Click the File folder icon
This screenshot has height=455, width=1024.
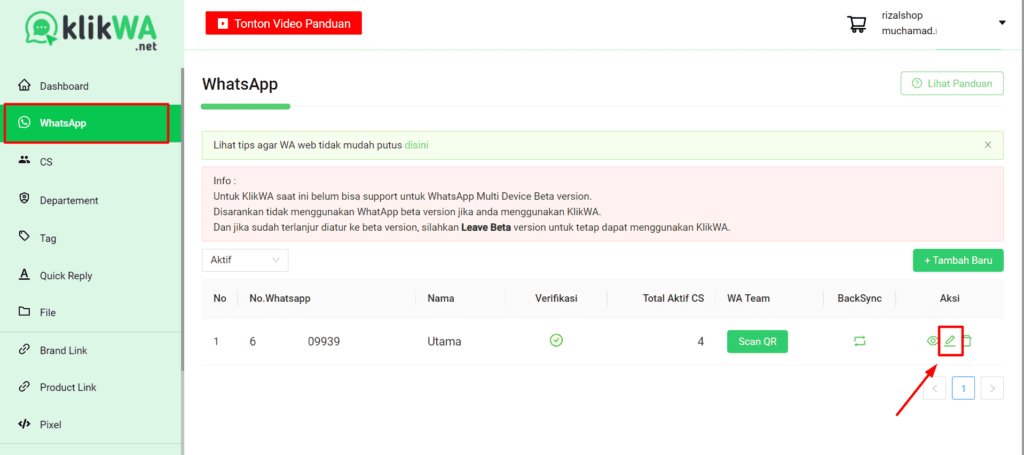24,312
